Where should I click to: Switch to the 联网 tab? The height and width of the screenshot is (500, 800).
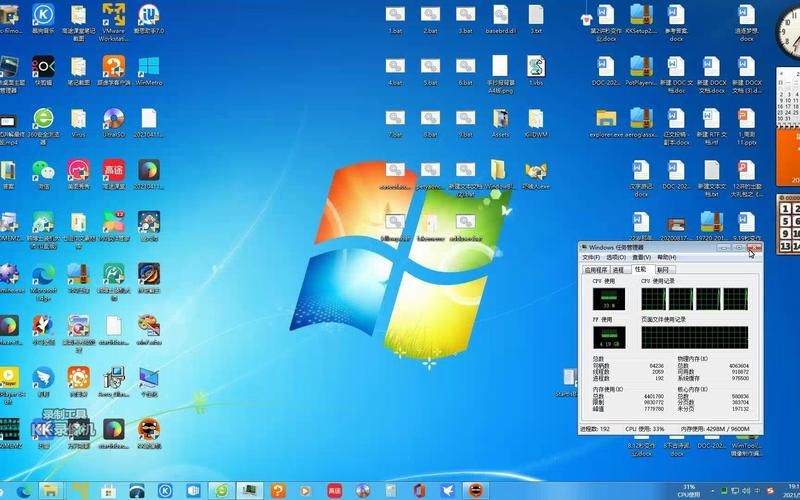tap(663, 270)
